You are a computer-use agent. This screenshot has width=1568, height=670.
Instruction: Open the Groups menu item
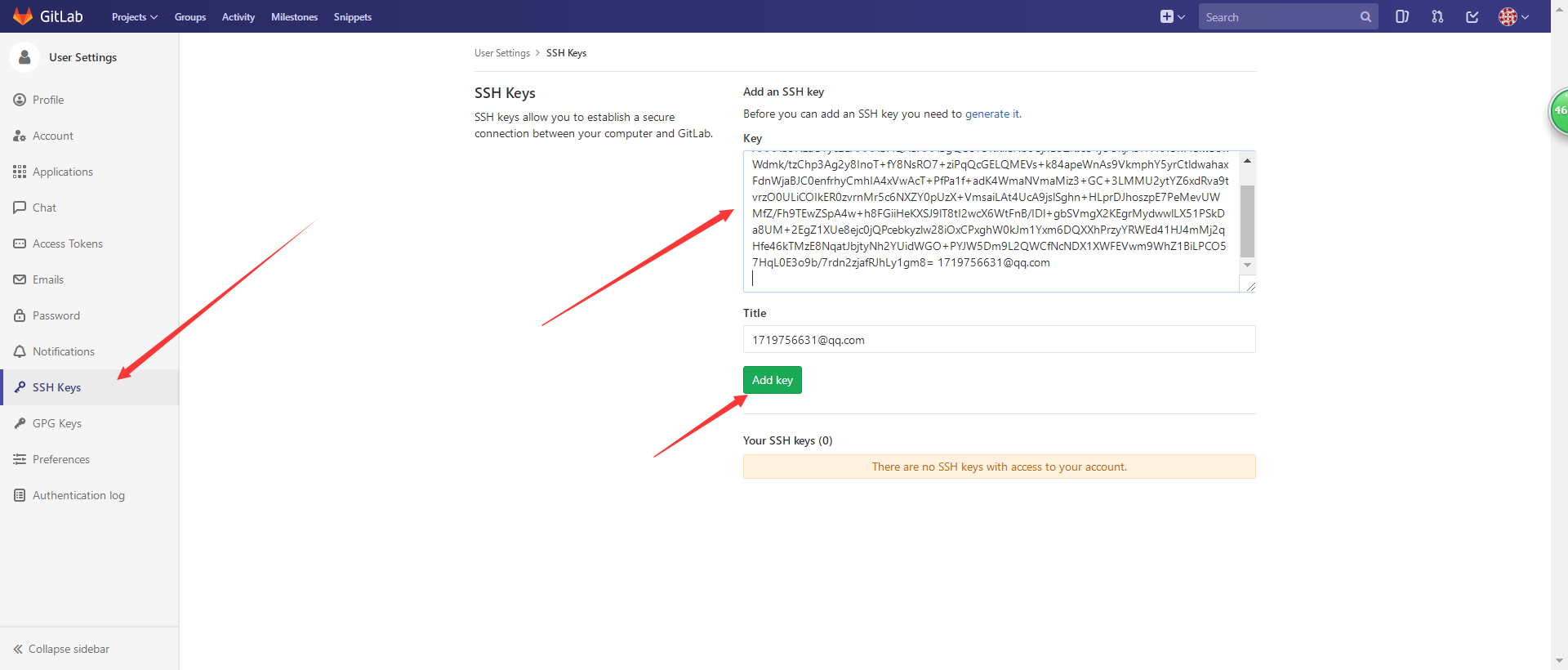[190, 17]
